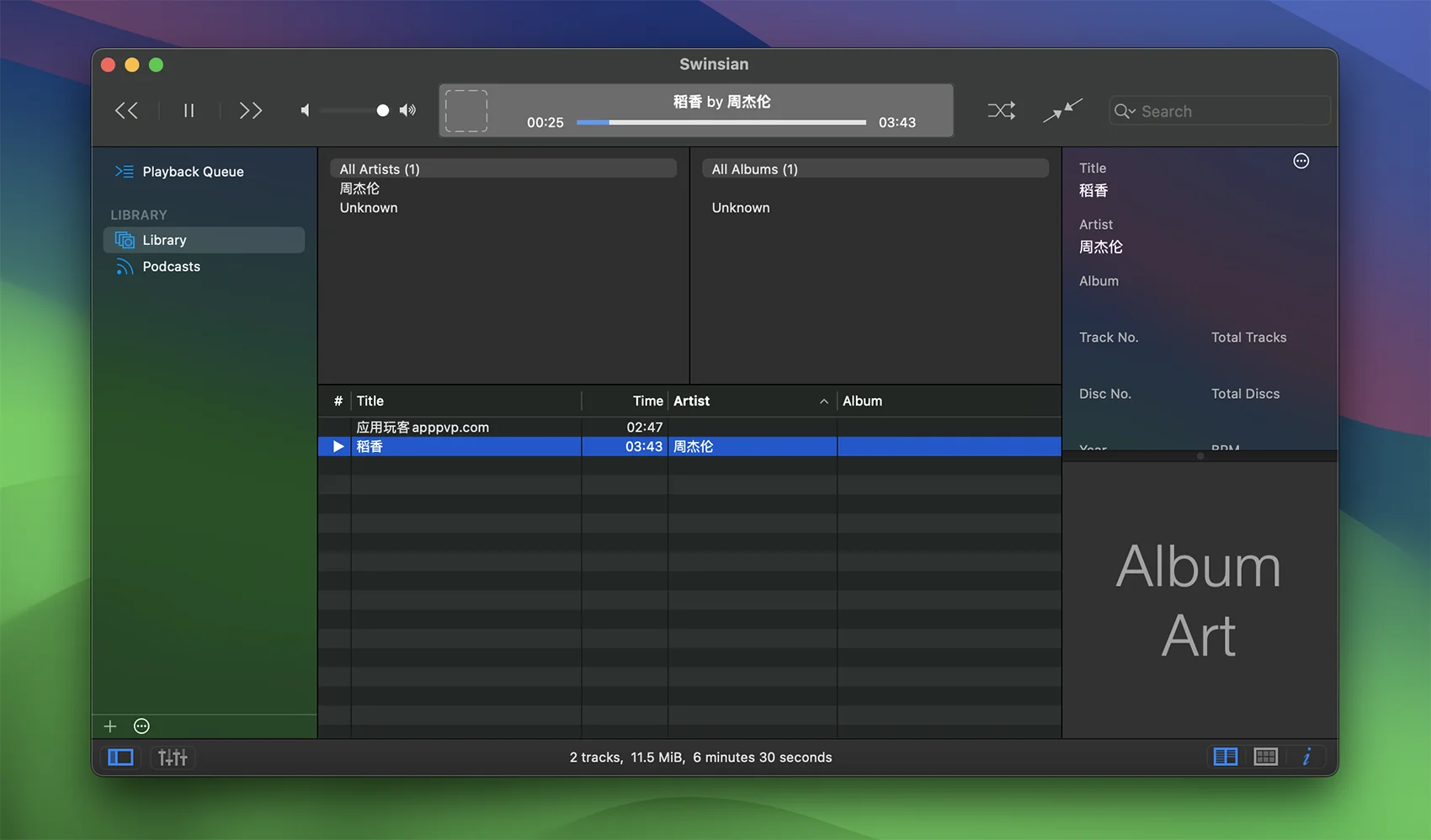Viewport: 1431px width, 840px height.
Task: Skip to the next track
Action: [250, 110]
